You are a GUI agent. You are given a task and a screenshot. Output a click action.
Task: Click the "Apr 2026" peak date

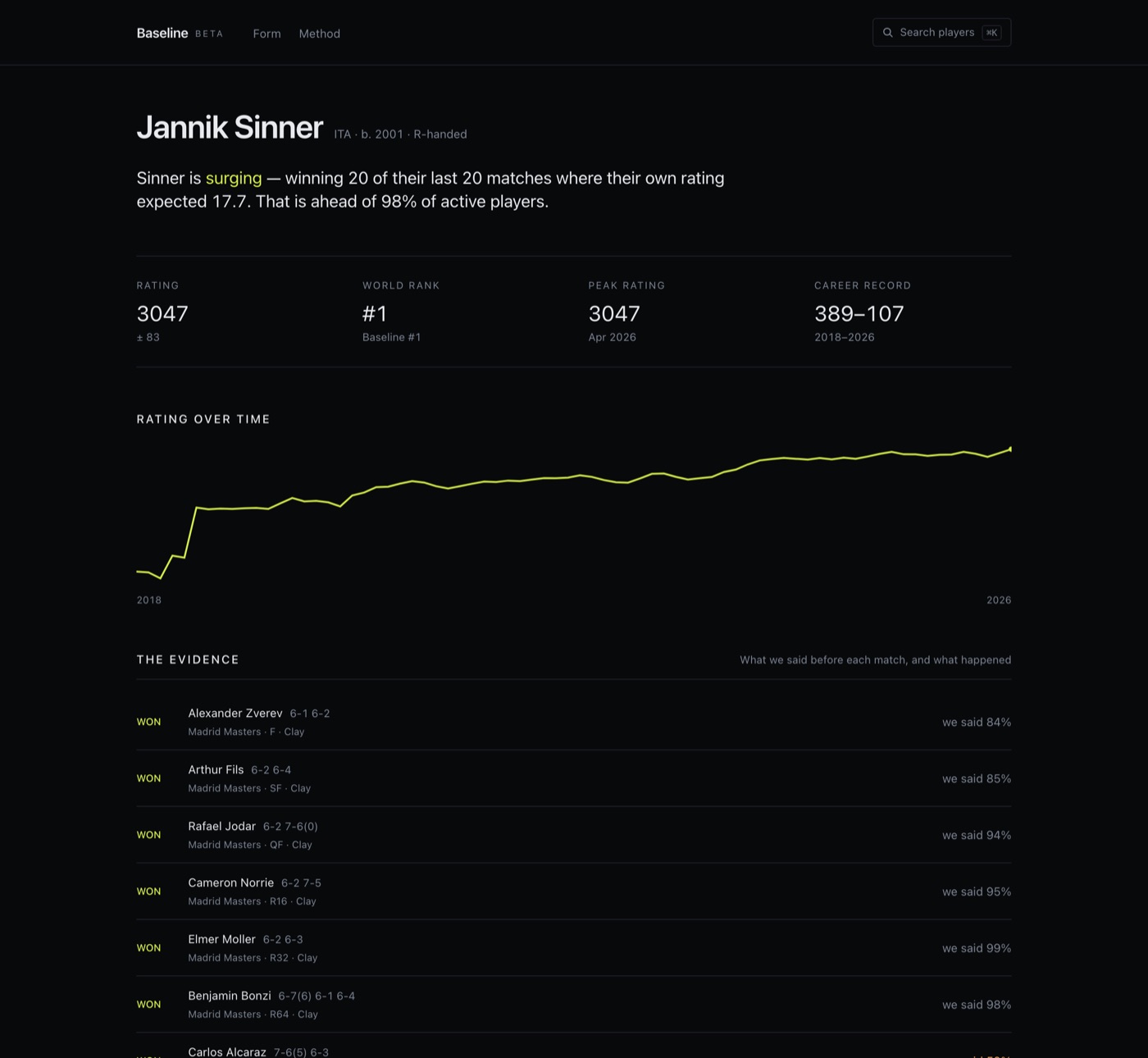tap(612, 337)
